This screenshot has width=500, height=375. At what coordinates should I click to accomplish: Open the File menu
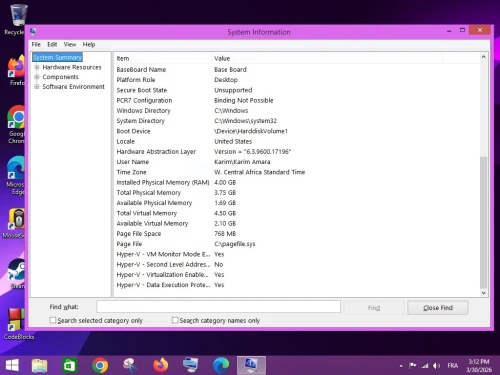coord(36,45)
